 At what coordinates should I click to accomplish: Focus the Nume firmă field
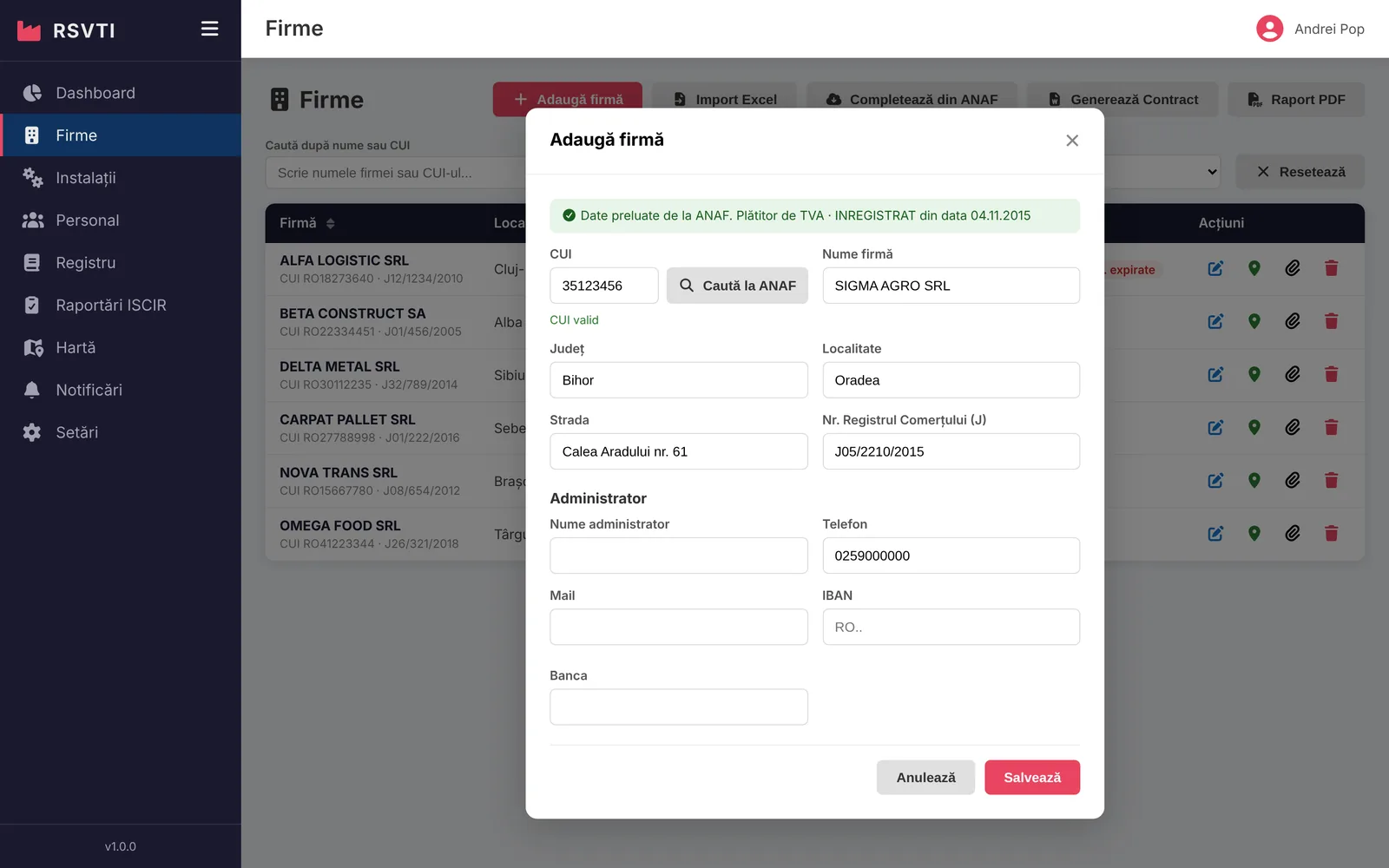tap(951, 286)
